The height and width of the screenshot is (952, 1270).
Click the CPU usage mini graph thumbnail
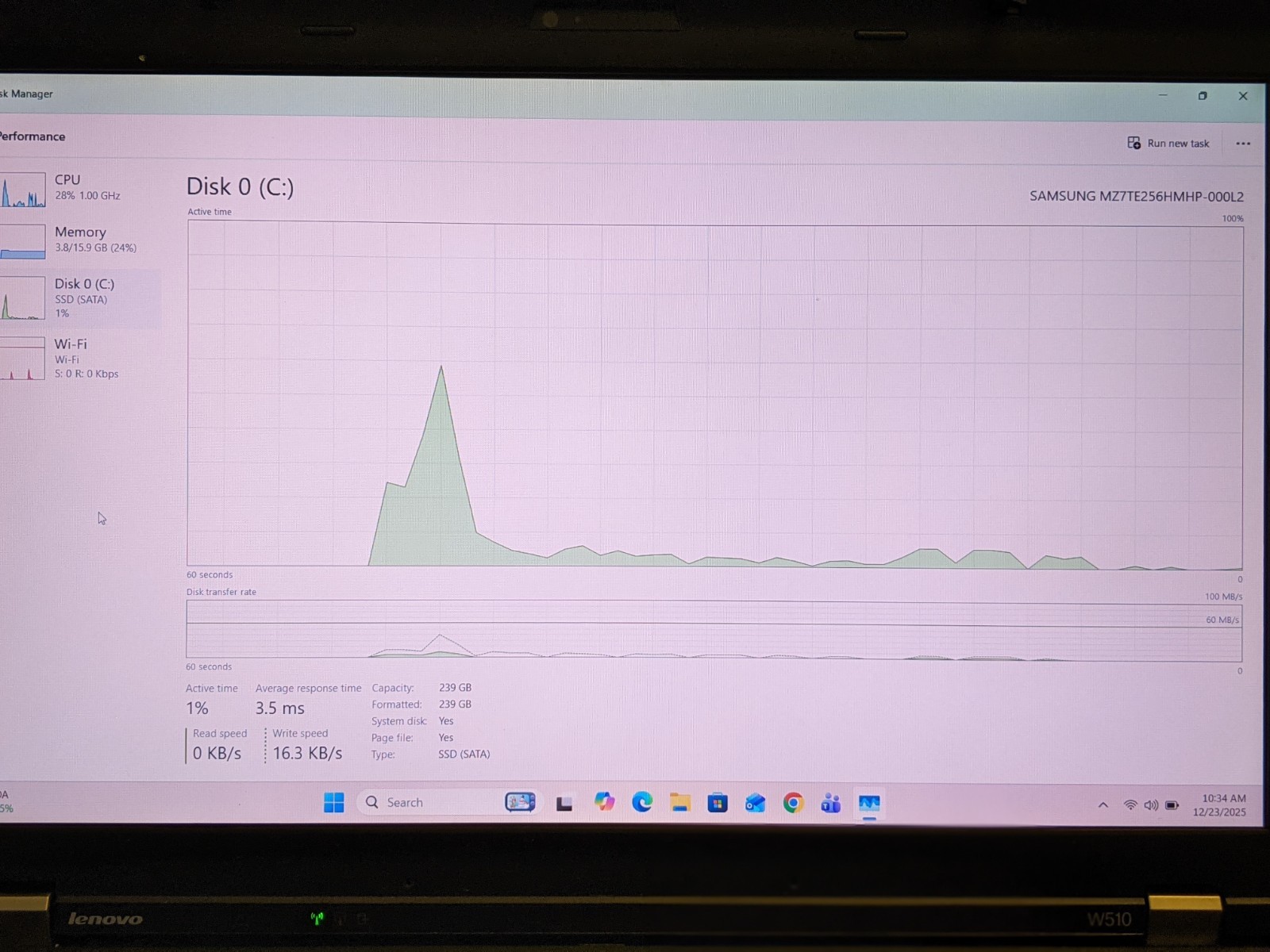[x=22, y=190]
